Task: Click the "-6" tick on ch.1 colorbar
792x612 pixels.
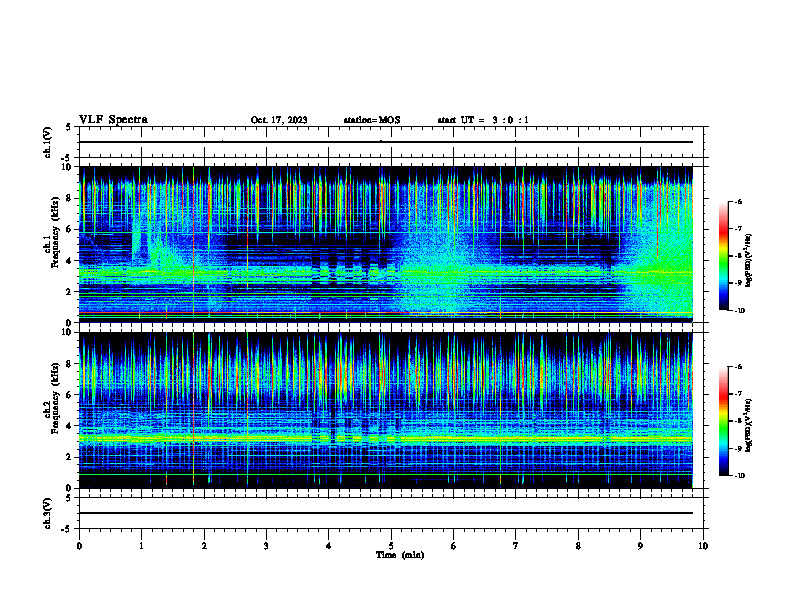Action: pyautogui.click(x=738, y=201)
